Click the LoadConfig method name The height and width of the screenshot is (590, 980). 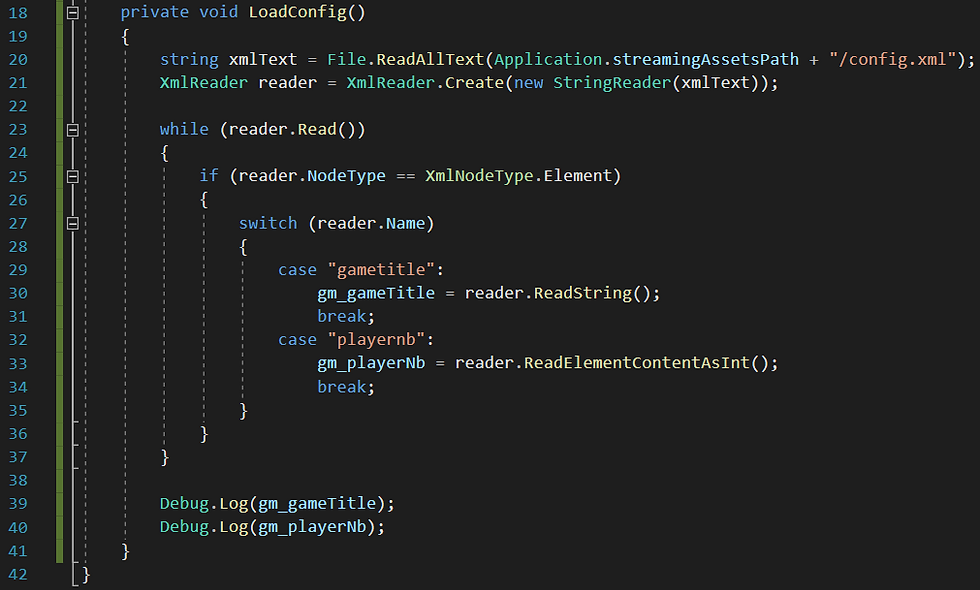pos(298,12)
